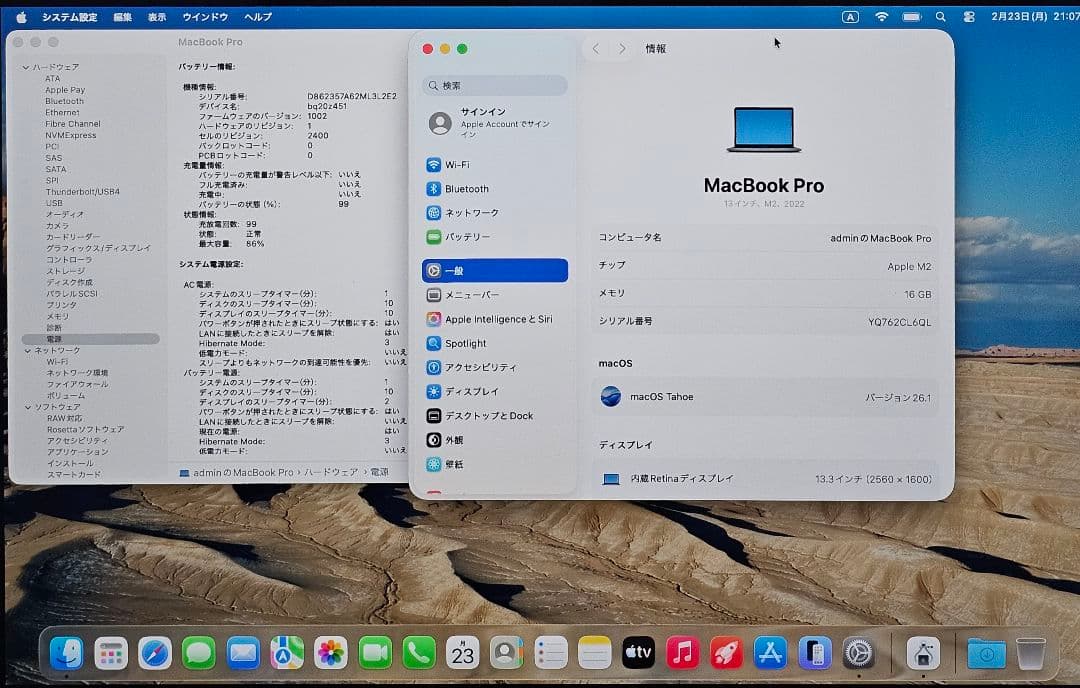
Task: Collapse ハードウェア tree in System Information
Action: coord(25,67)
